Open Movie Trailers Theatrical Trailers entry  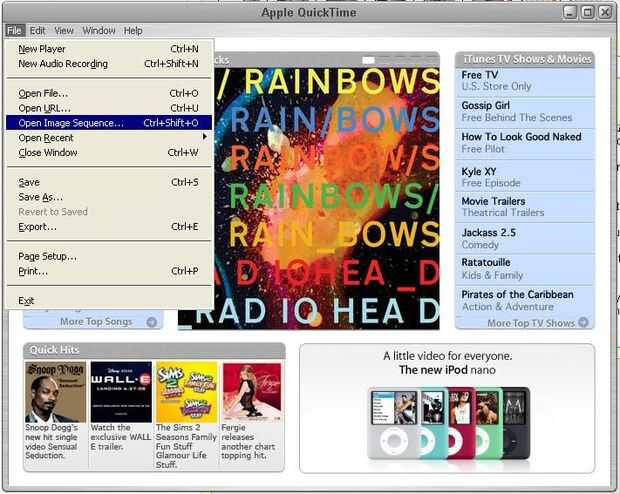[525, 207]
